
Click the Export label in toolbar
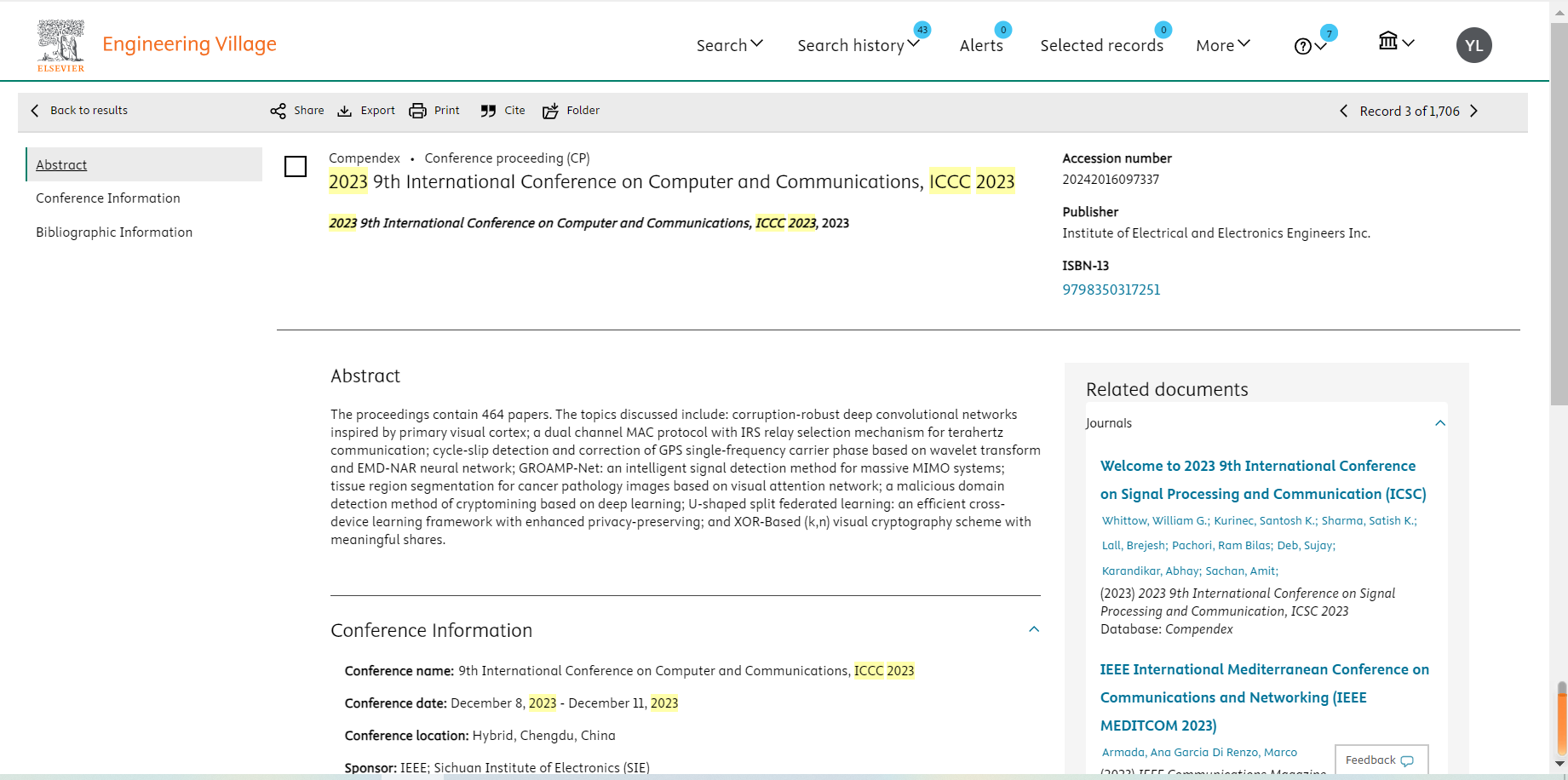click(377, 111)
